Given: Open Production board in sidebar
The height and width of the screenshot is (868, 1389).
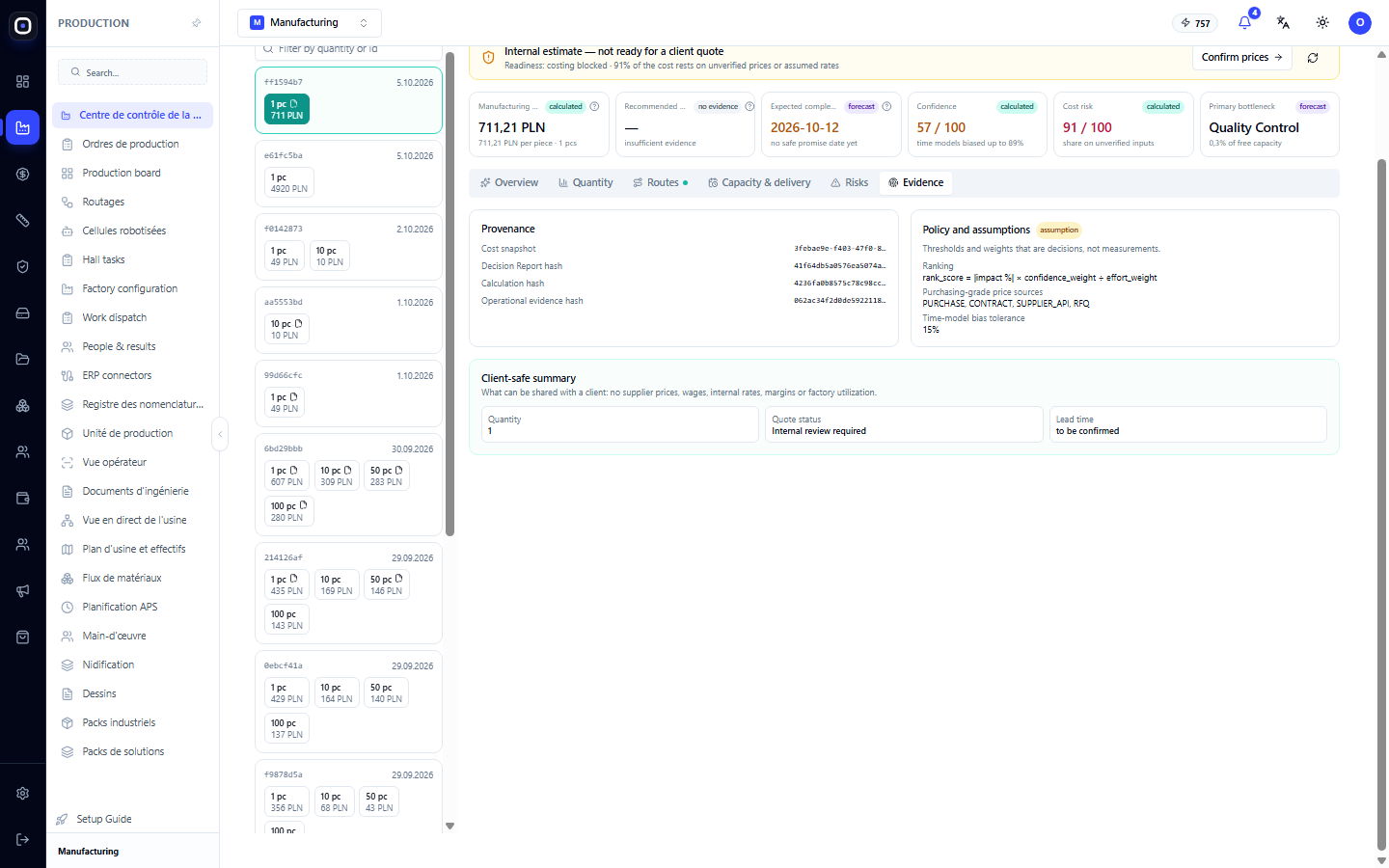Looking at the screenshot, I should point(132,173).
